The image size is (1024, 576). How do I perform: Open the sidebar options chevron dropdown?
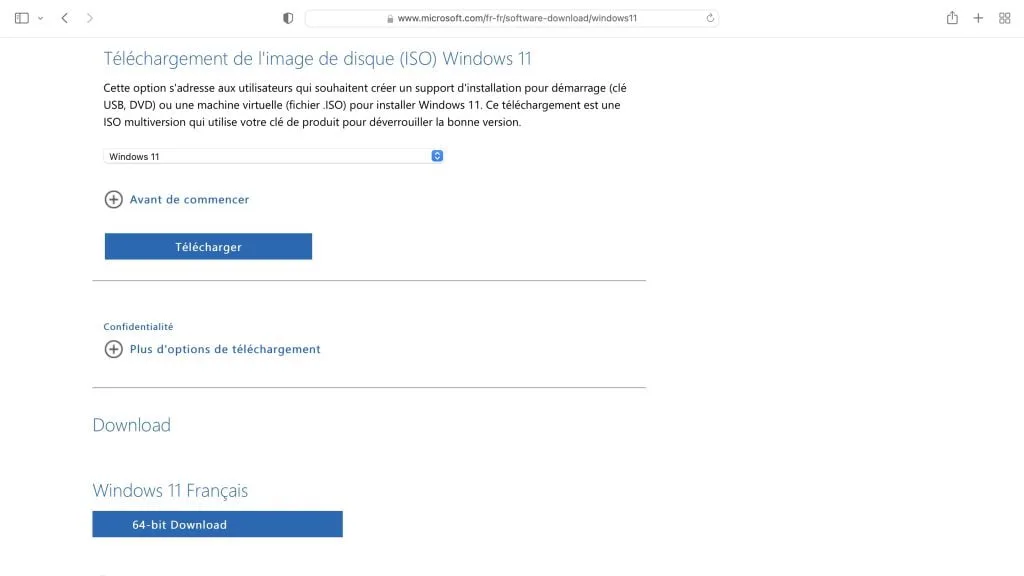(x=40, y=18)
